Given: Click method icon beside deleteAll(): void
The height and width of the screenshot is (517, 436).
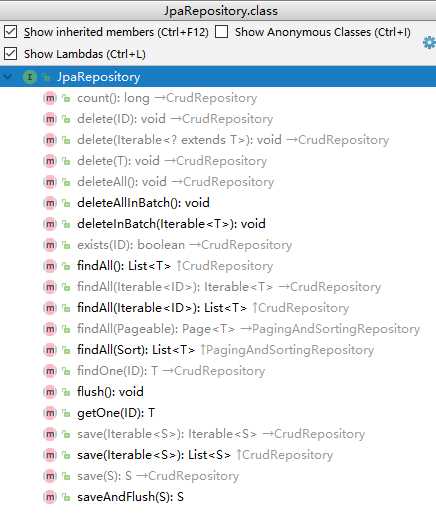Looking at the screenshot, I should point(50,182).
